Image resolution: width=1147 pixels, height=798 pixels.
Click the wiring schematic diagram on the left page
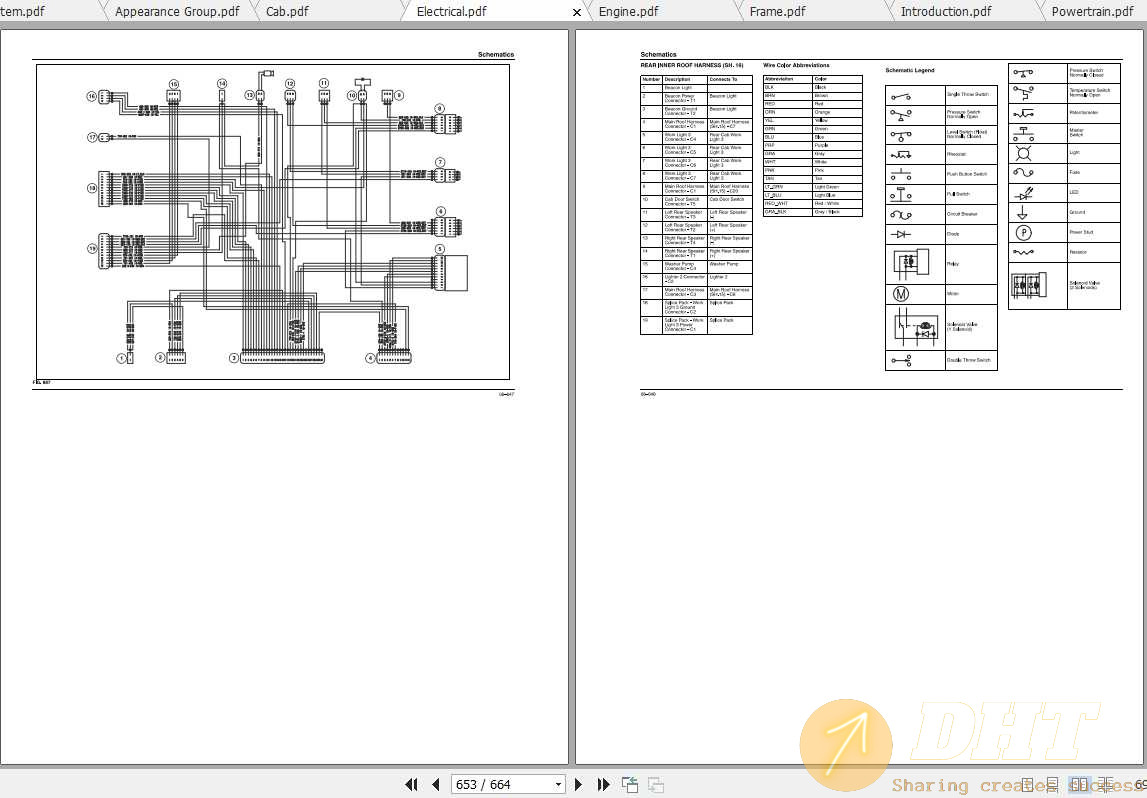pyautogui.click(x=273, y=222)
